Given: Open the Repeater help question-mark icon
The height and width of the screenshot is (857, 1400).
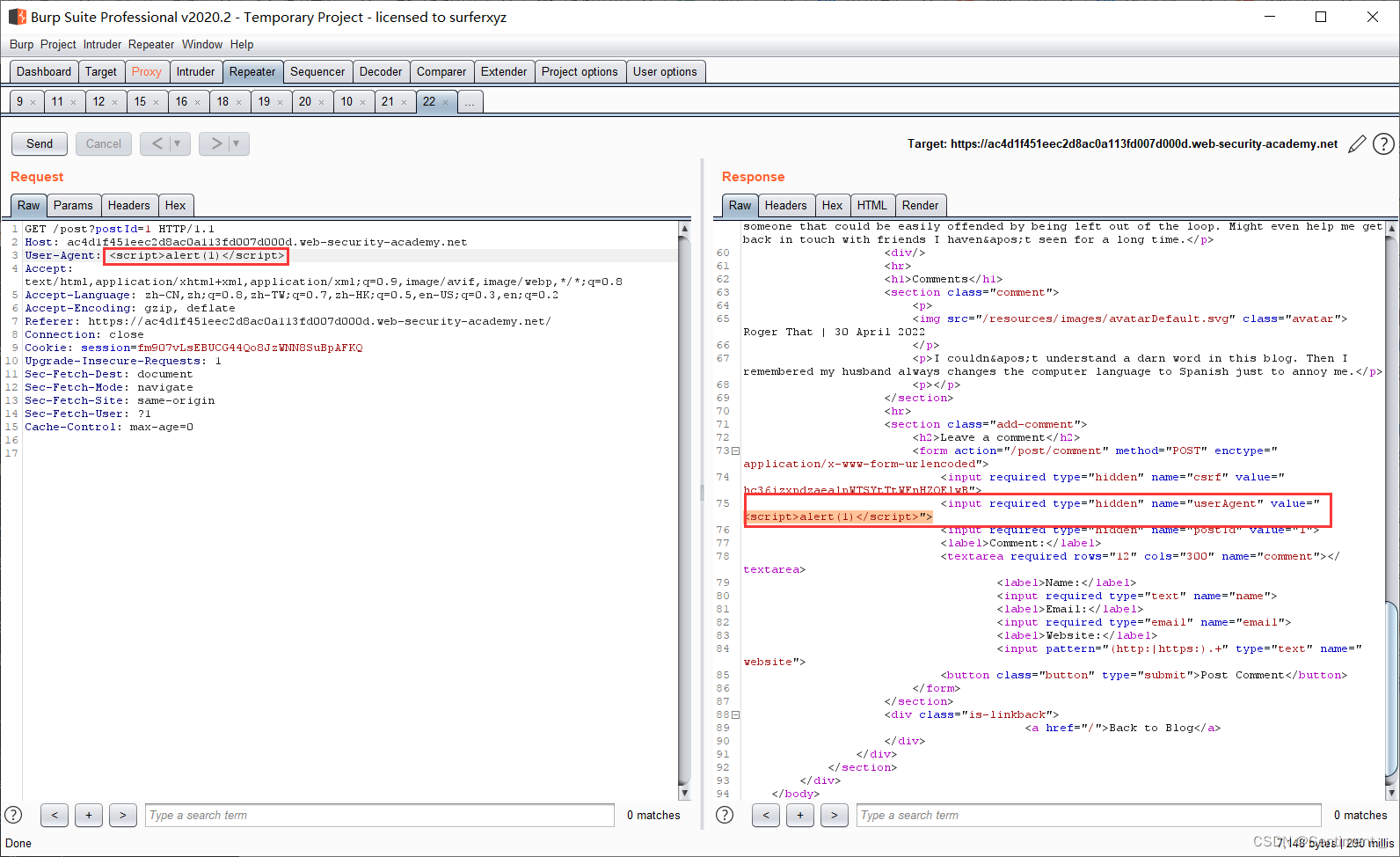Looking at the screenshot, I should pos(1383,143).
